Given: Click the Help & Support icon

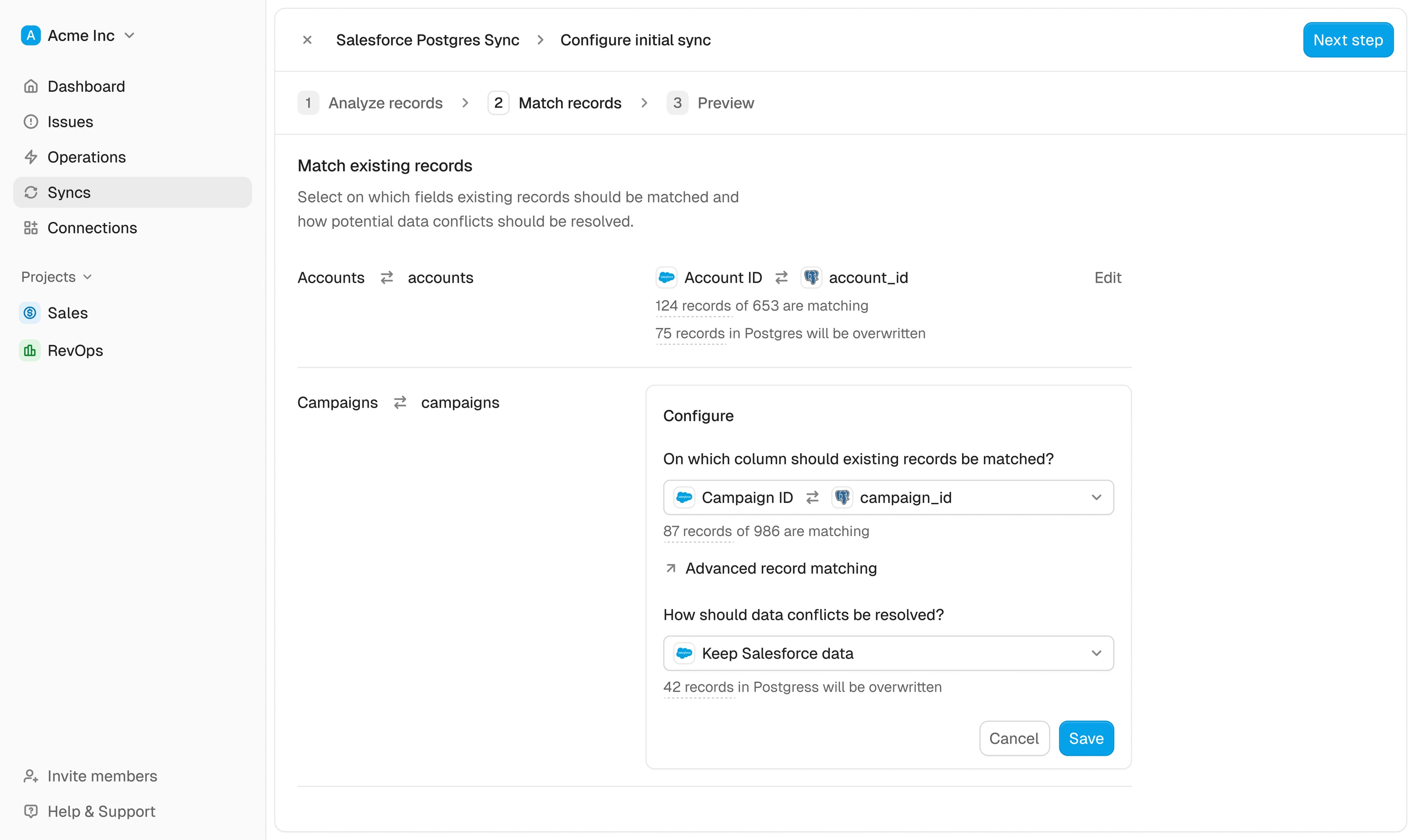Looking at the screenshot, I should (x=31, y=811).
